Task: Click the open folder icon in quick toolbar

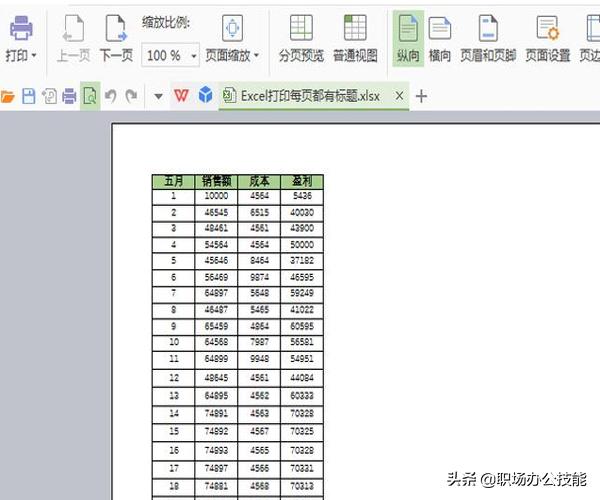Action: (7, 96)
